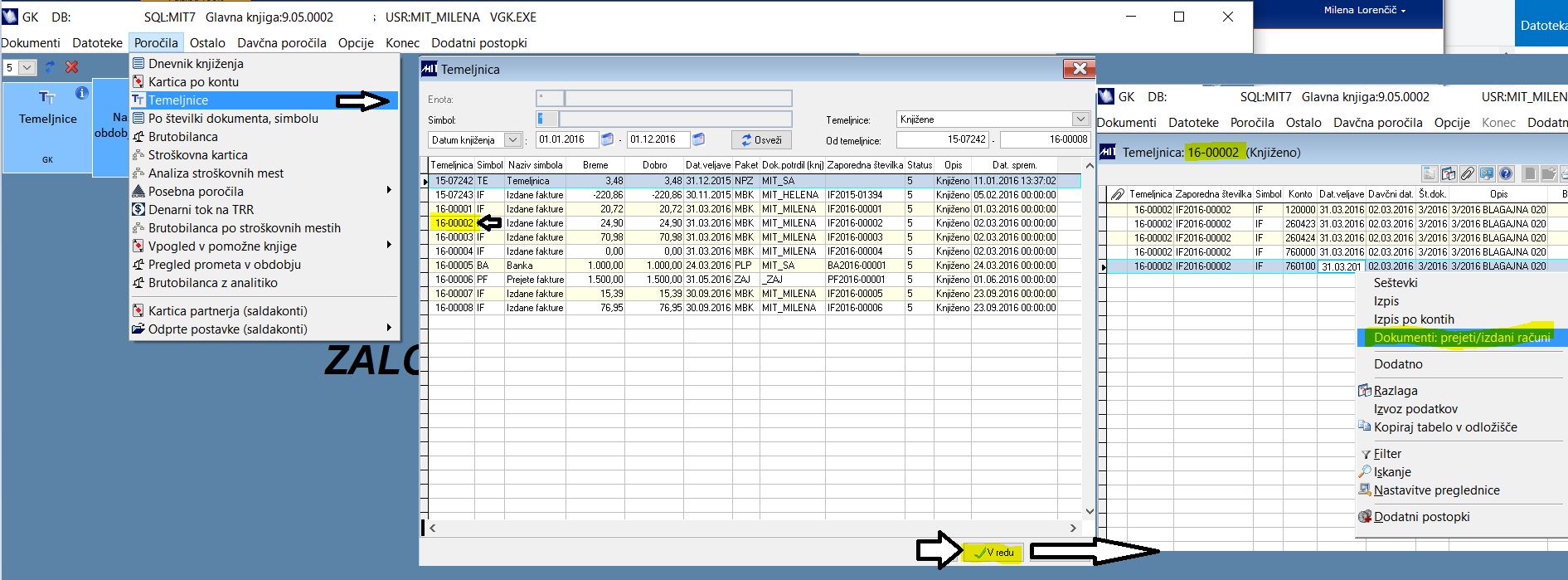The height and width of the screenshot is (580, 1568).
Task: Open the Temeljnice tile
Action: click(47, 128)
